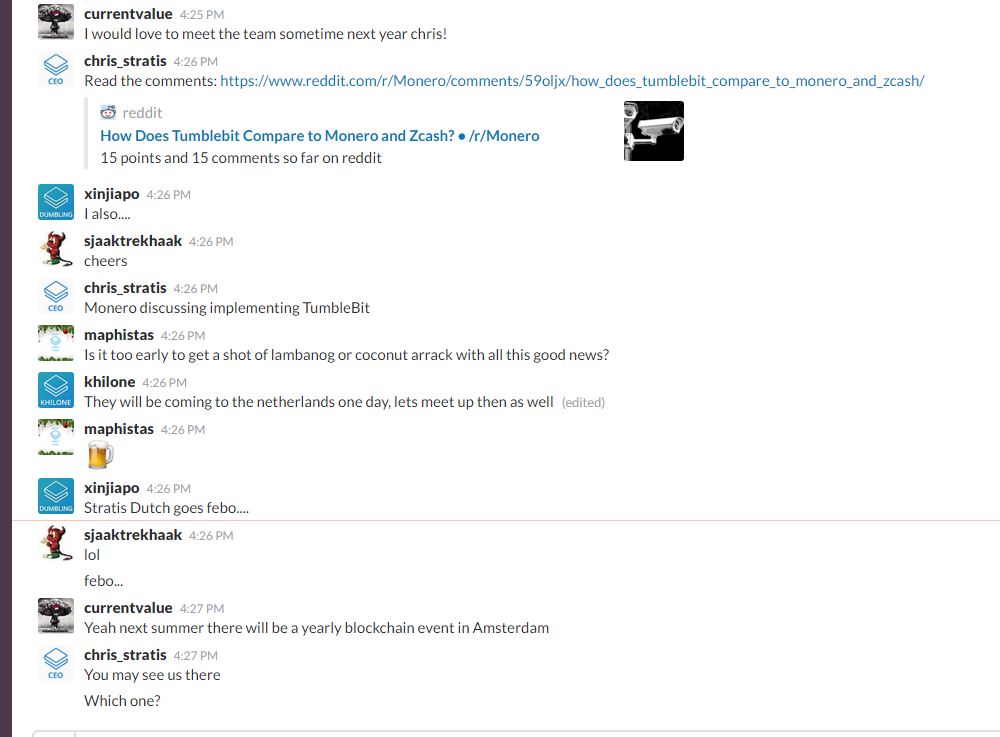Click currentvalue's avatar beside Amsterdam event message
The width and height of the screenshot is (1000, 737).
coord(55,616)
